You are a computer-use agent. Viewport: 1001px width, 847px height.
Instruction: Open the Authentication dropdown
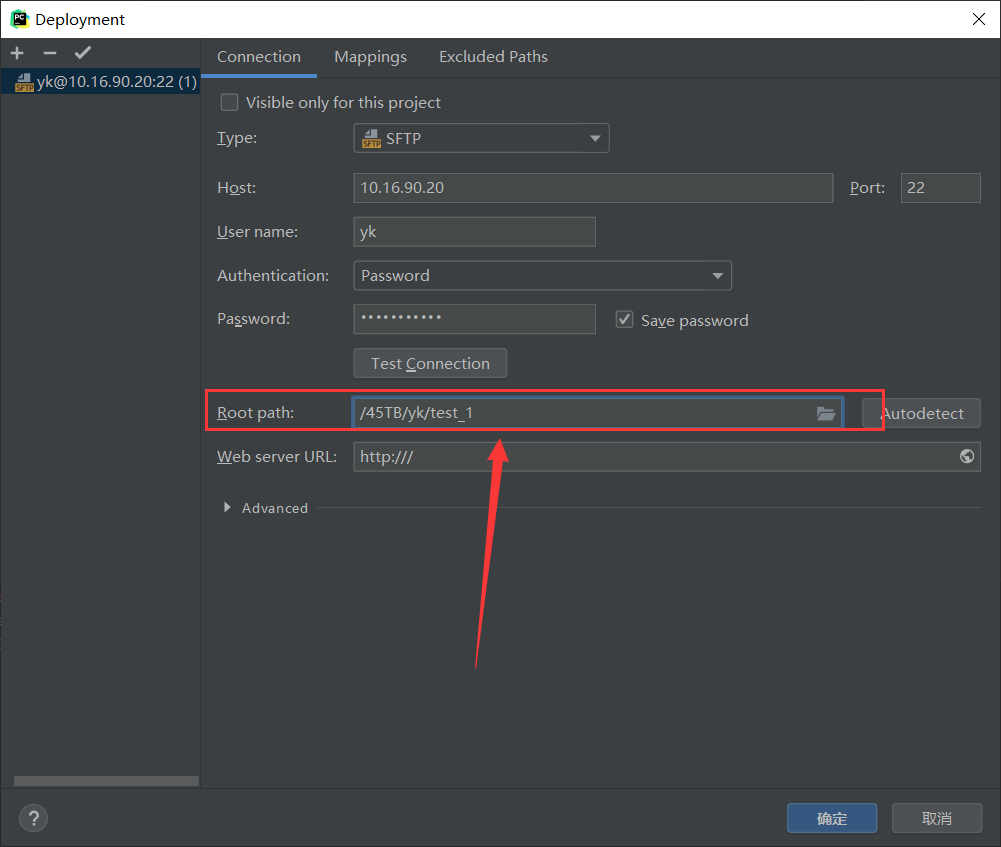pos(542,275)
